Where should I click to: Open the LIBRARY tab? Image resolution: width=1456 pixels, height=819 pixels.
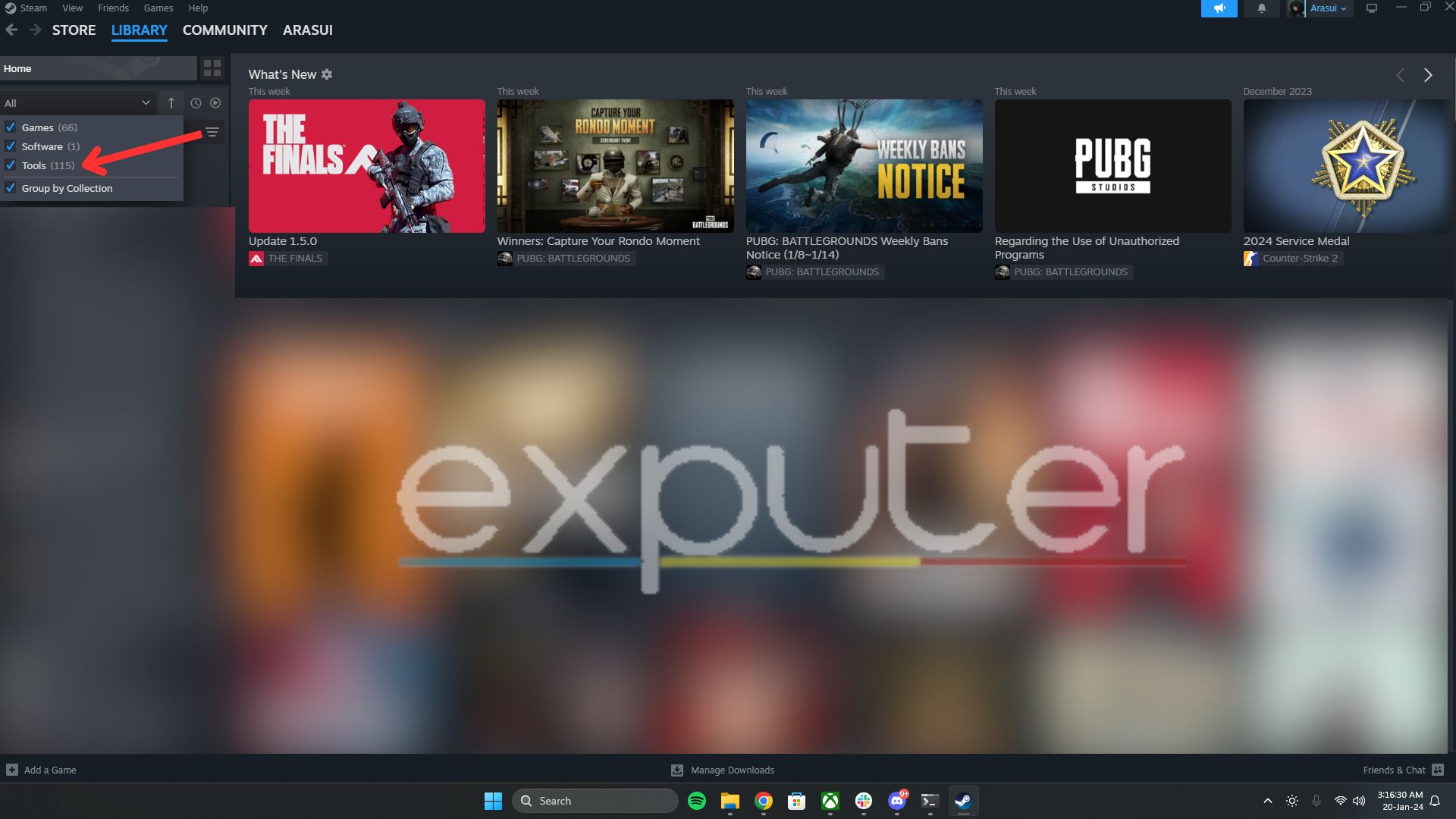[x=139, y=30]
